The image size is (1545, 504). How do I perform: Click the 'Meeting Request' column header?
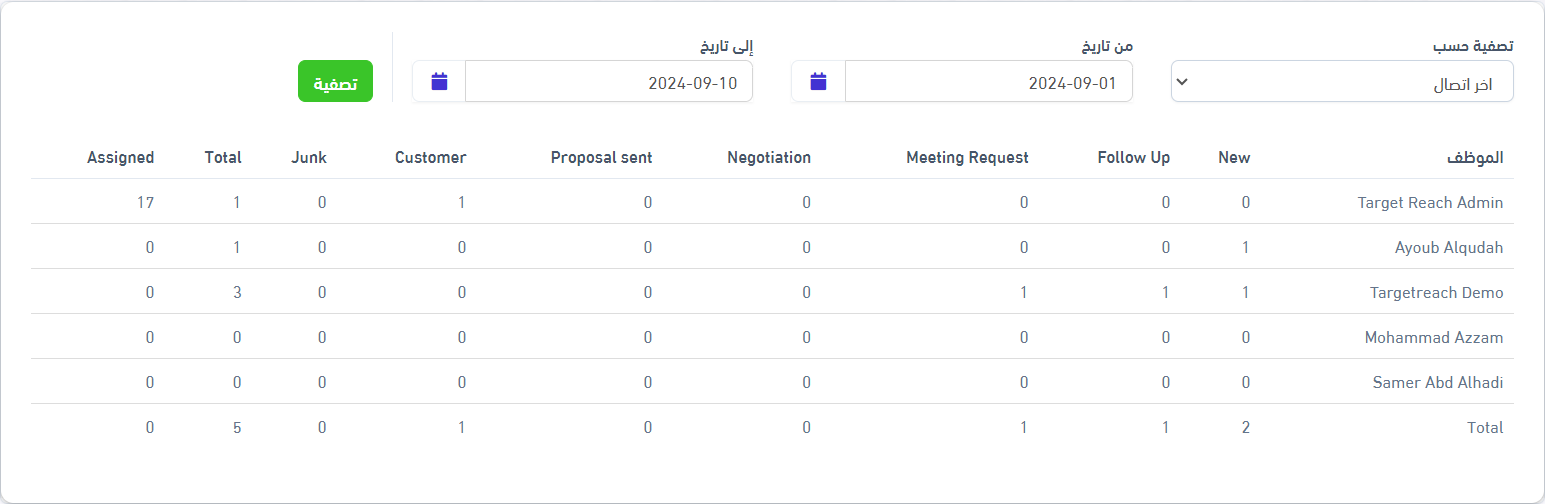click(967, 158)
